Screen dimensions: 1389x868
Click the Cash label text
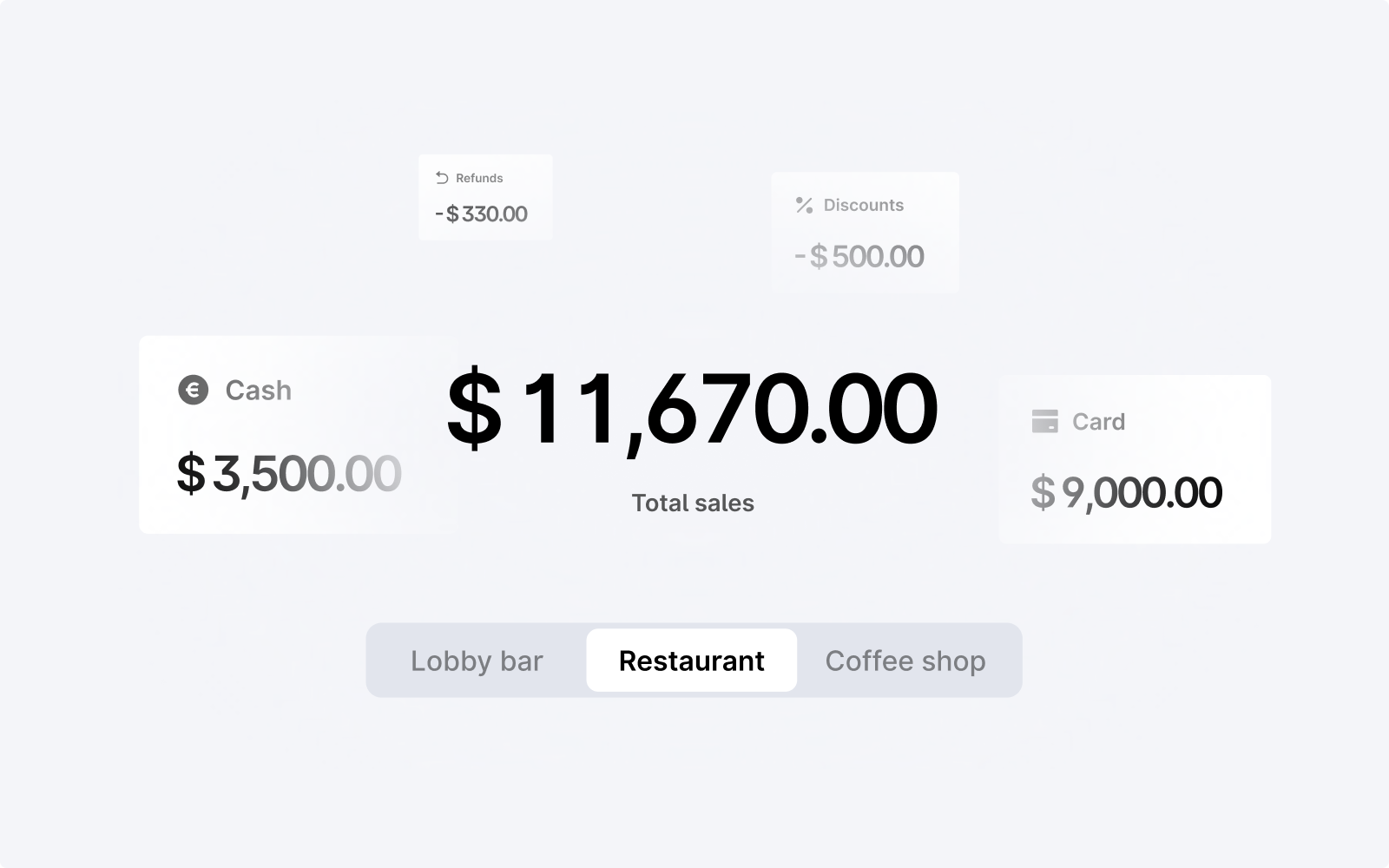click(x=258, y=391)
